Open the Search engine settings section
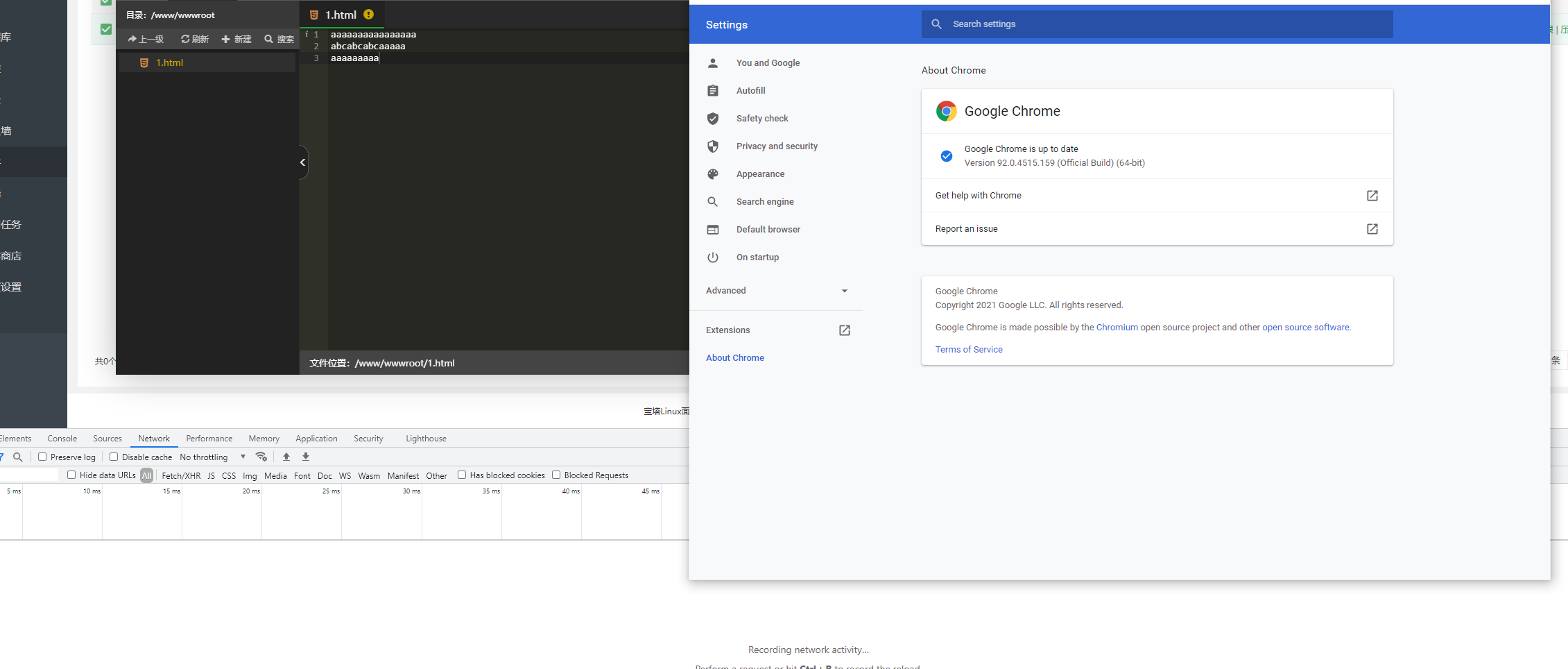Screen dimensions: 1568x669 coord(765,201)
